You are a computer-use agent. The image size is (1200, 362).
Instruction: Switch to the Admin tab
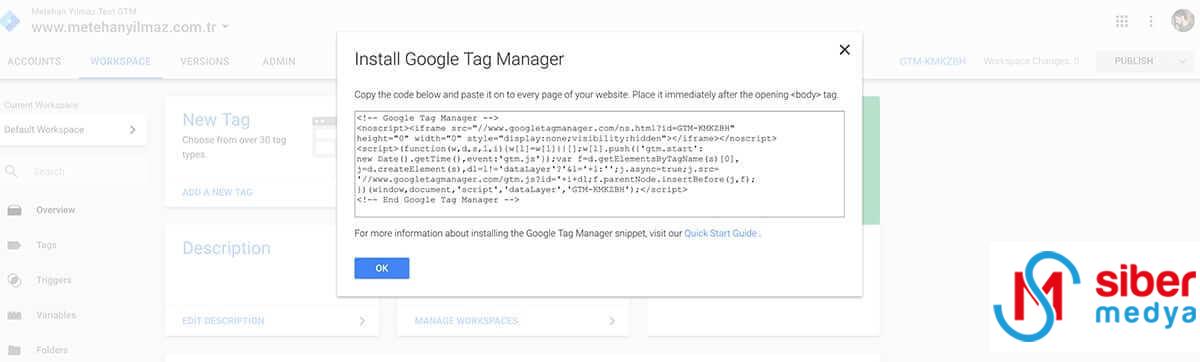point(279,61)
